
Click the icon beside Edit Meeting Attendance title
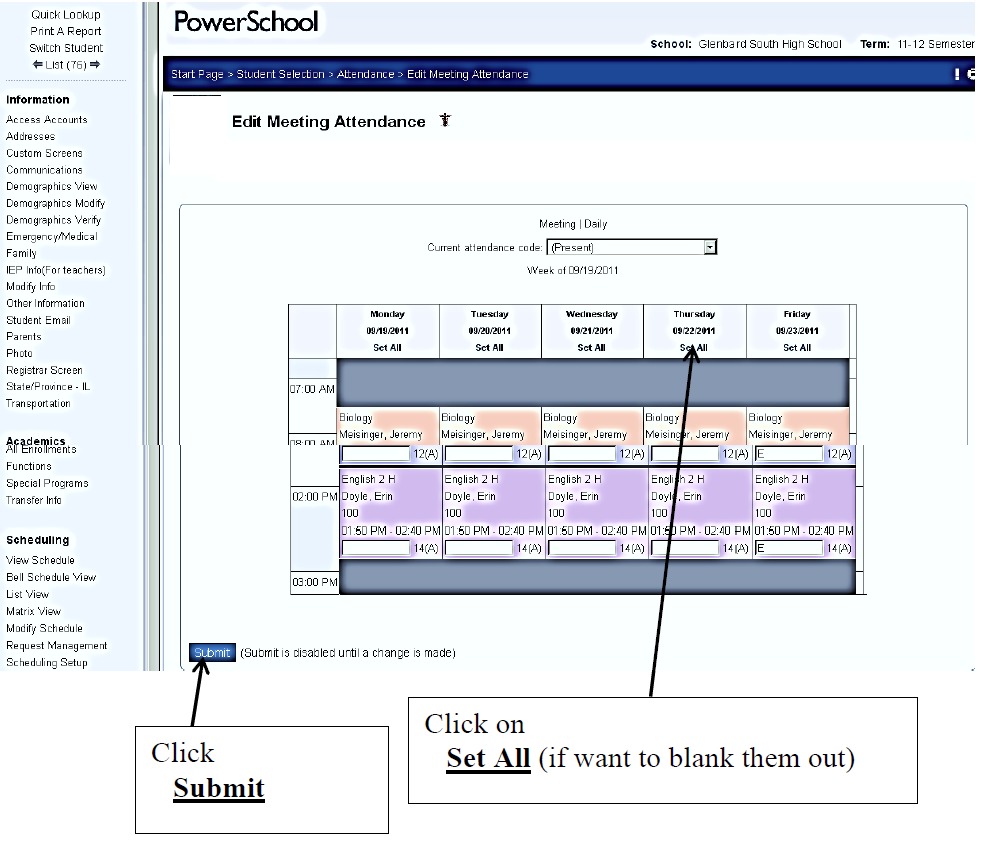pyautogui.click(x=445, y=121)
